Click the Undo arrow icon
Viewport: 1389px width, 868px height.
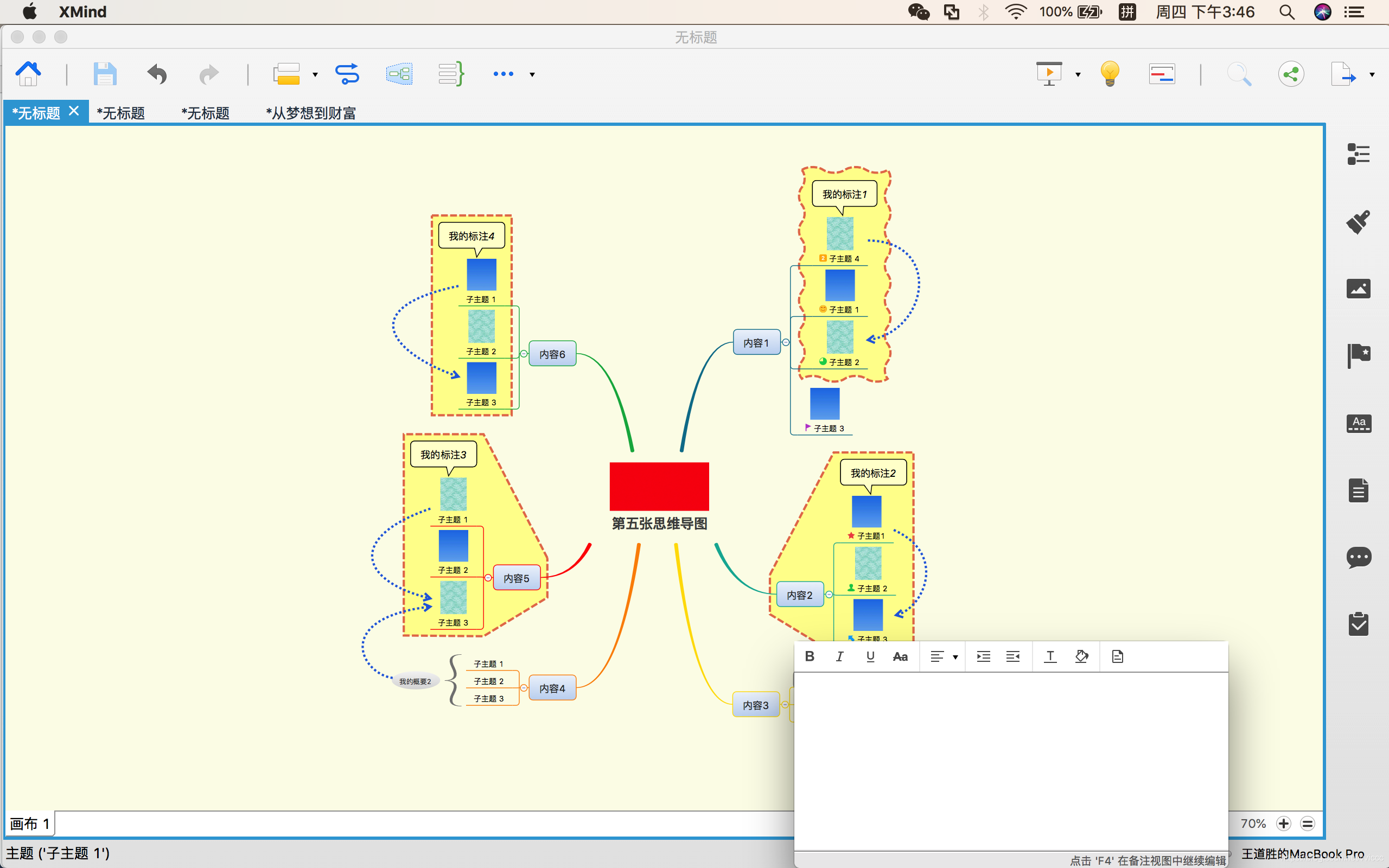157,73
